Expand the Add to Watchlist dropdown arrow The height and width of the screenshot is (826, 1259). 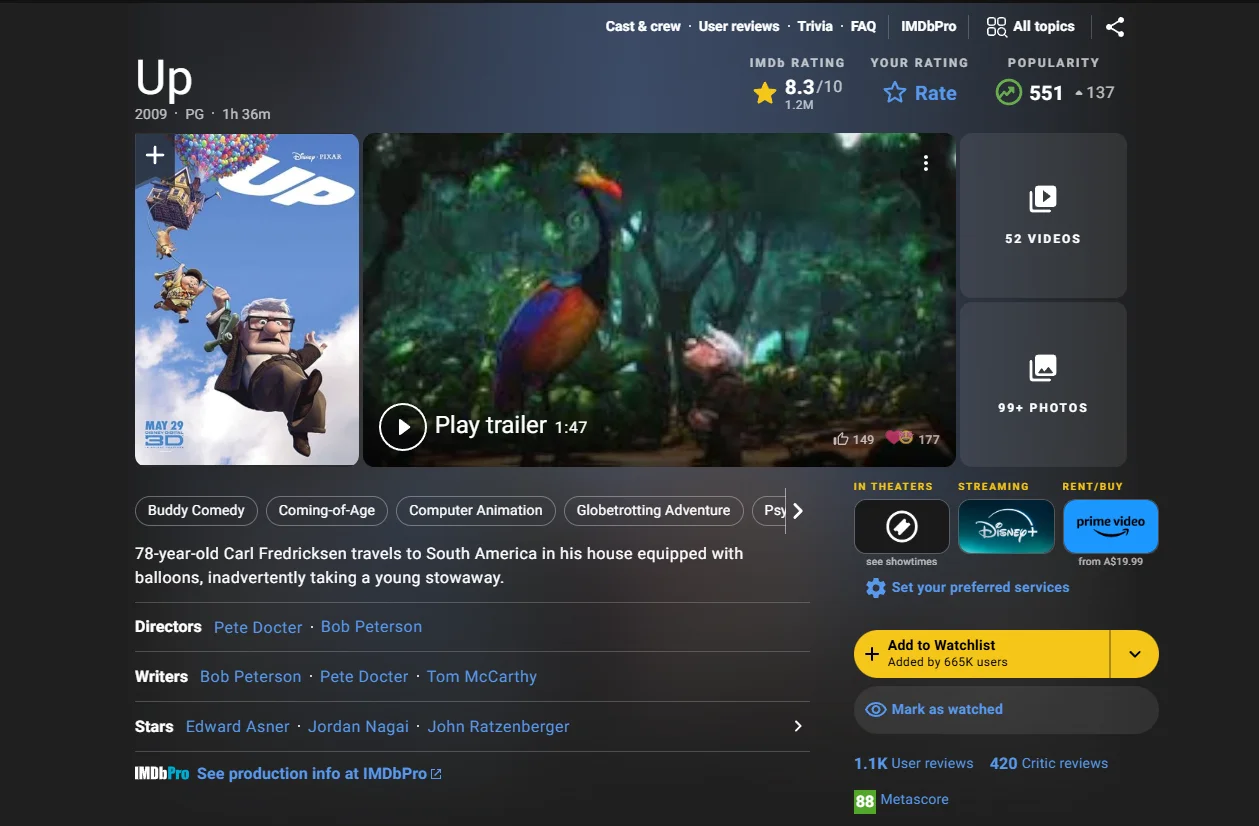(1135, 653)
